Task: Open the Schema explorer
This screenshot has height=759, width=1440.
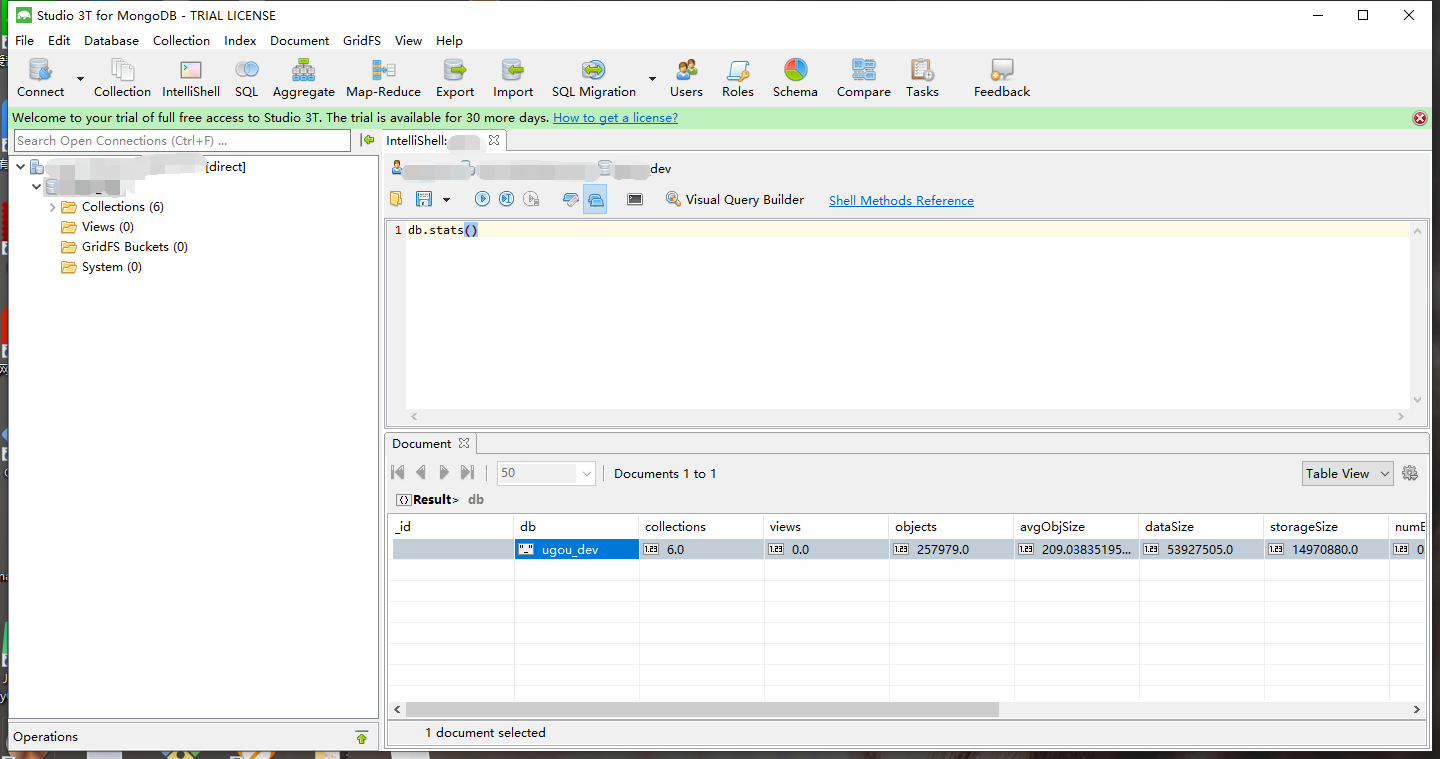Action: pyautogui.click(x=795, y=78)
